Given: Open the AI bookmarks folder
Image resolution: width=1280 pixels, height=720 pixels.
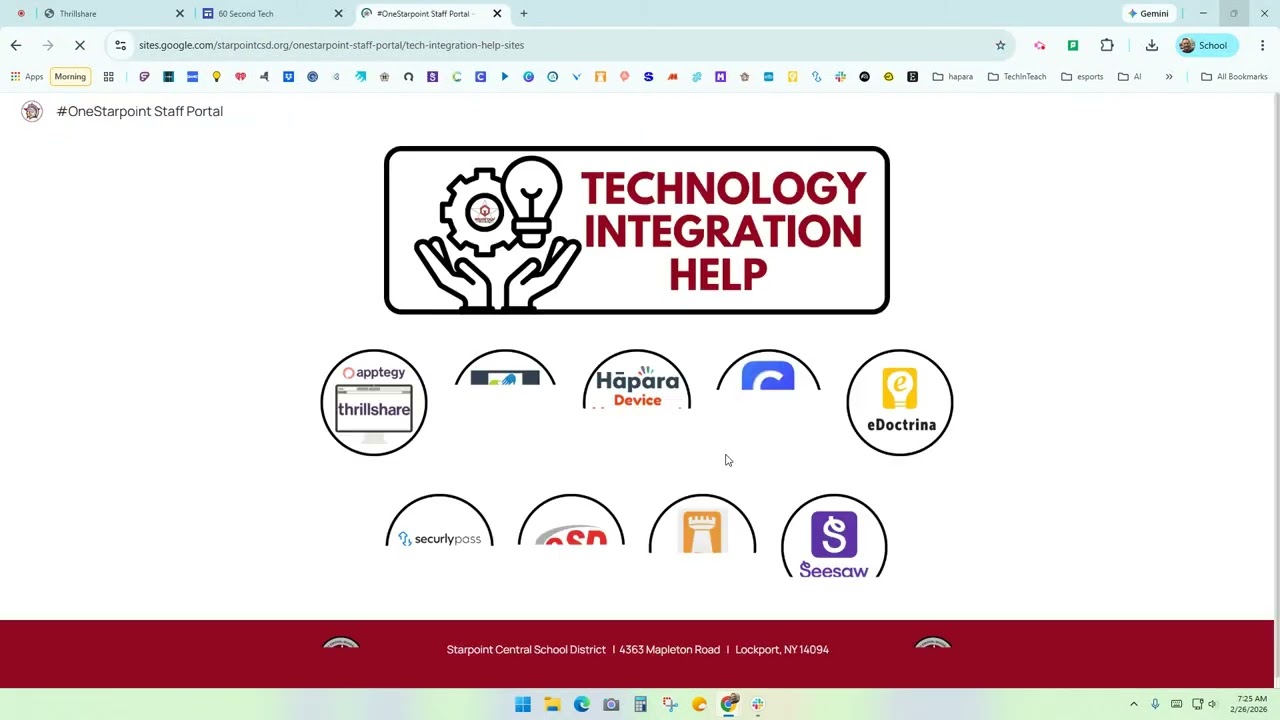Looking at the screenshot, I should pyautogui.click(x=1130, y=77).
